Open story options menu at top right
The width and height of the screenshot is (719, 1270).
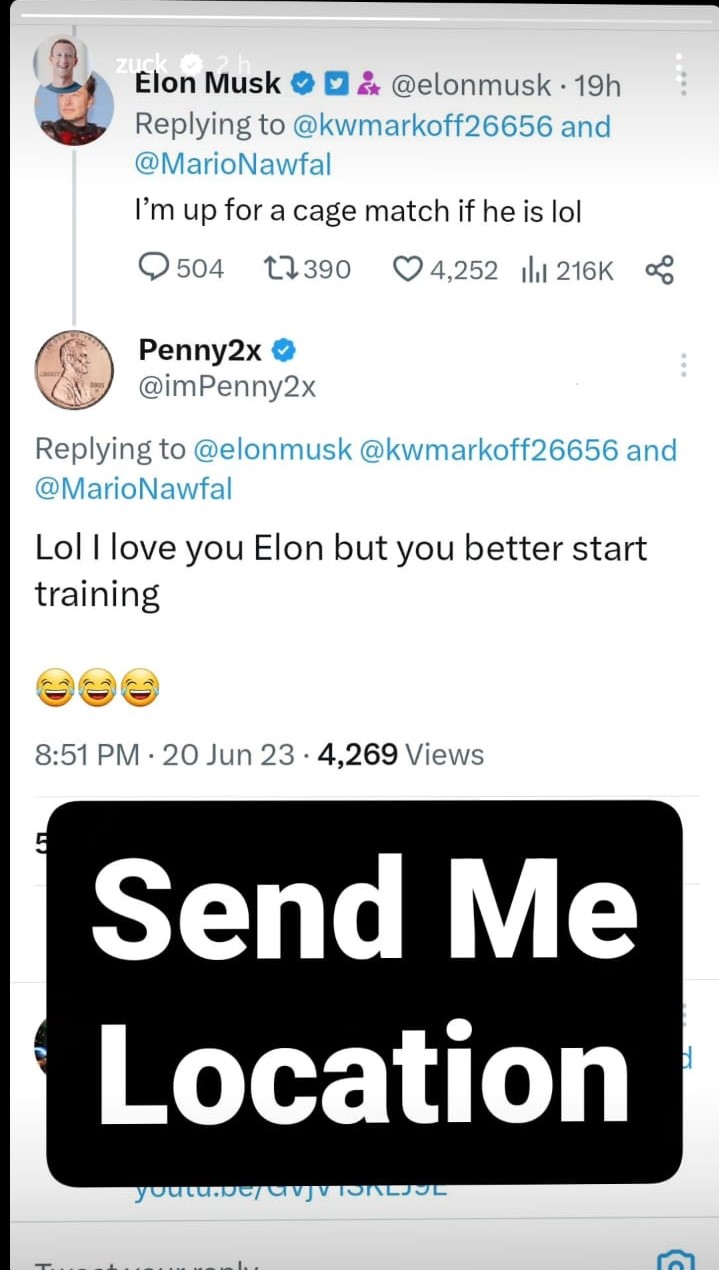coord(681,73)
